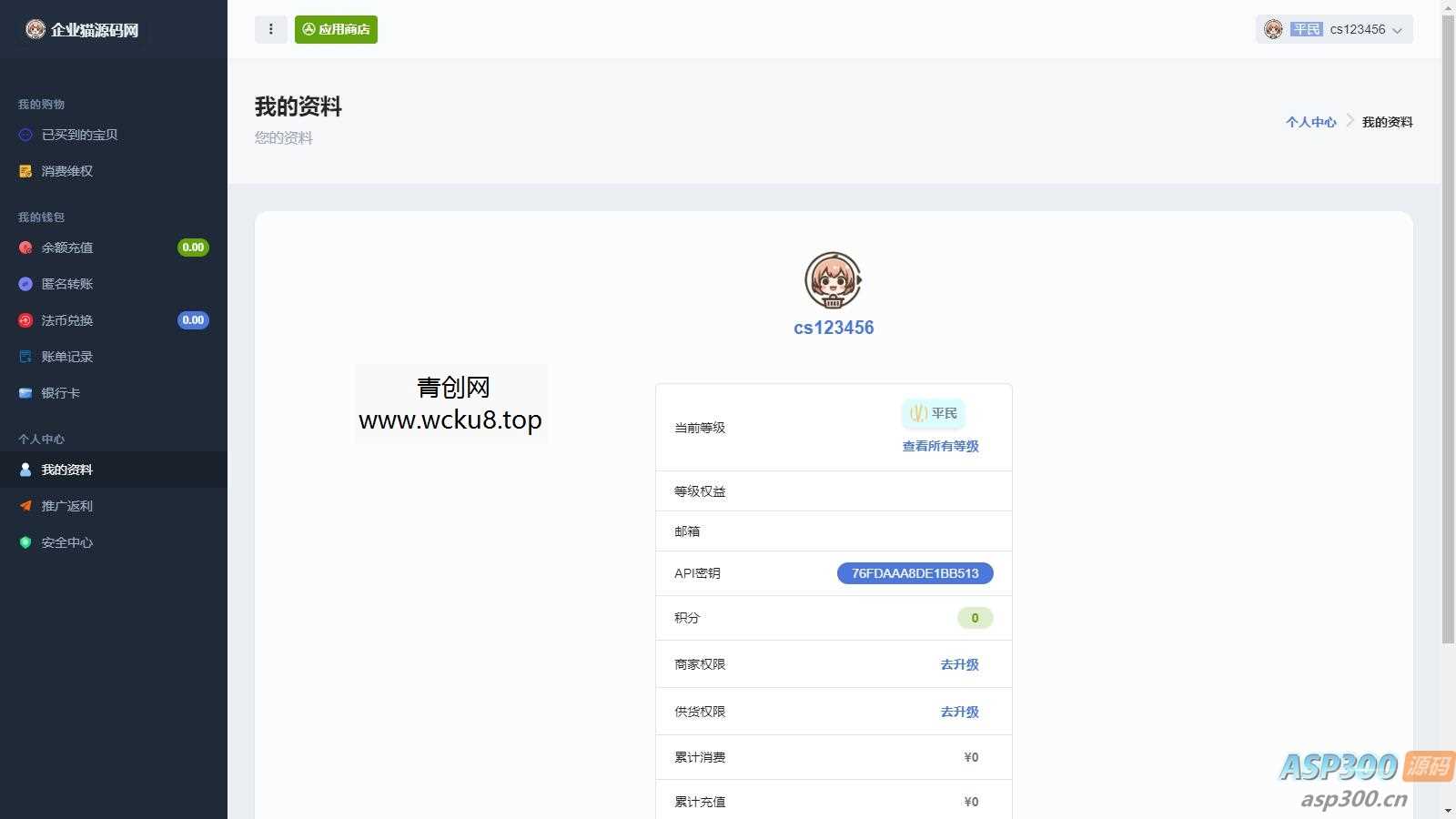Click the 消费维权 rights-protection icon
Viewport: 1456px width, 819px height.
click(x=25, y=170)
